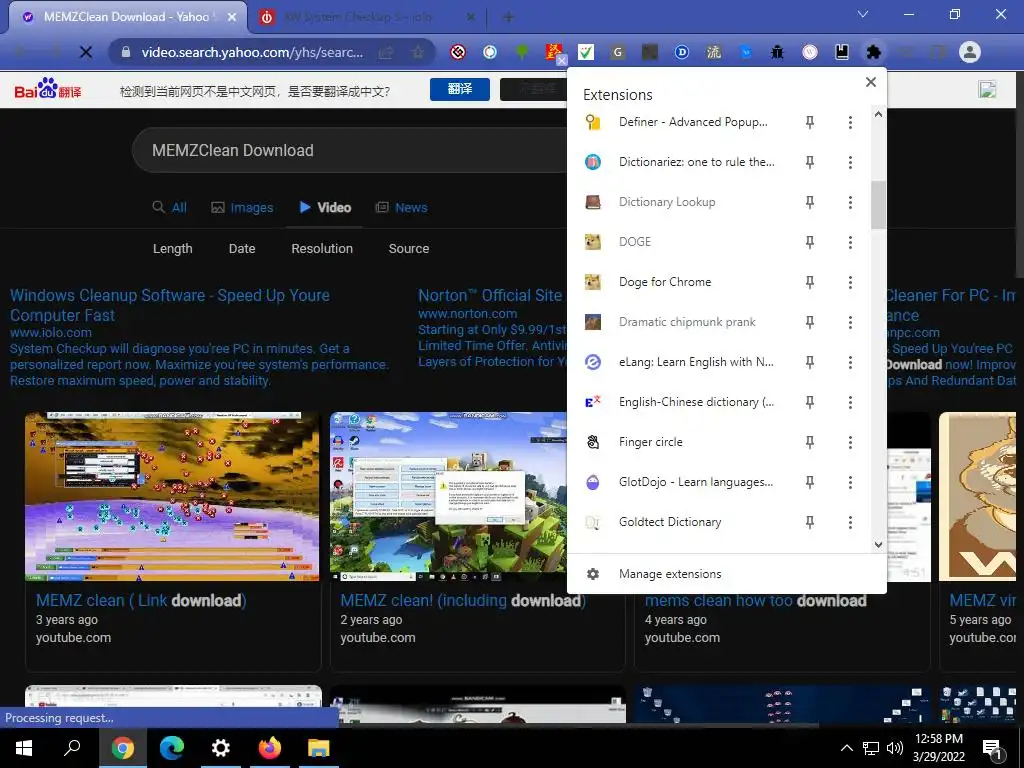Click the pink circle W extension icon

point(810,52)
